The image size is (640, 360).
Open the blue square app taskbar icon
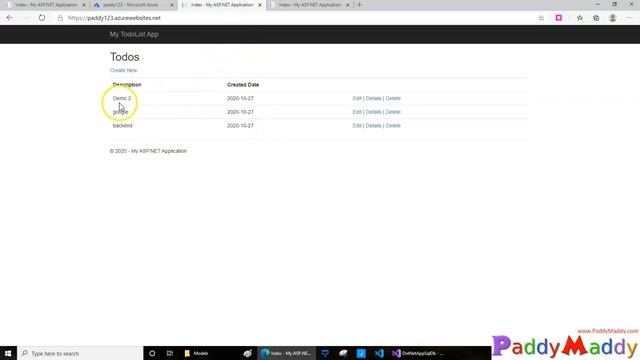361,353
